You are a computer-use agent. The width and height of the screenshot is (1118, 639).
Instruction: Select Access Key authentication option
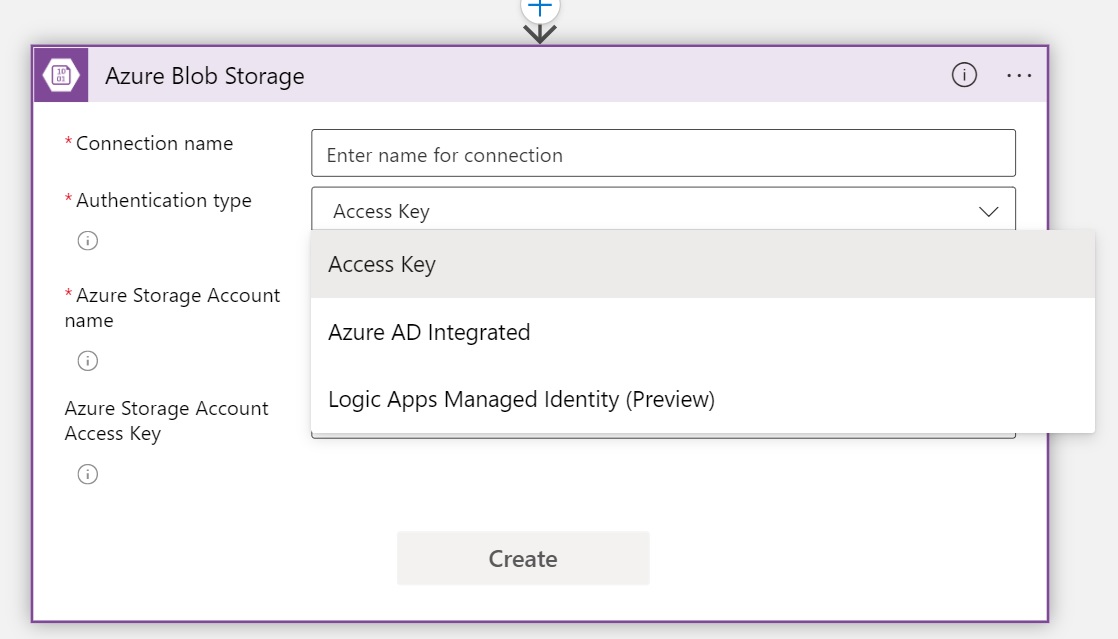coord(382,265)
